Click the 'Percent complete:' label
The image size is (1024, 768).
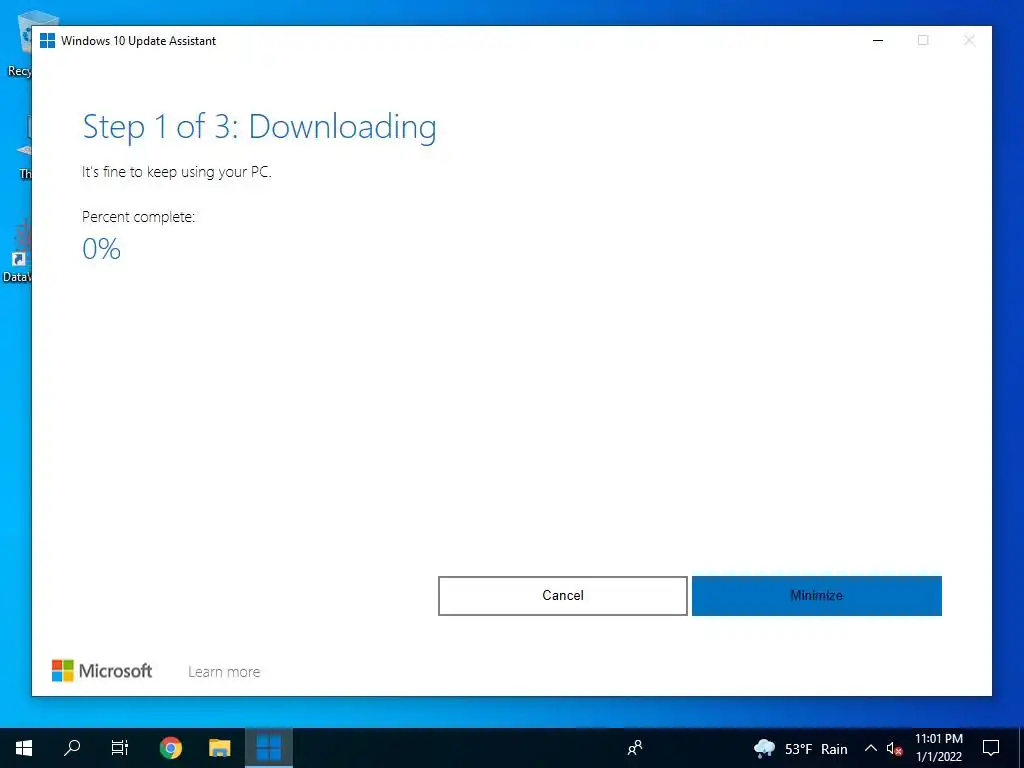(x=138, y=217)
